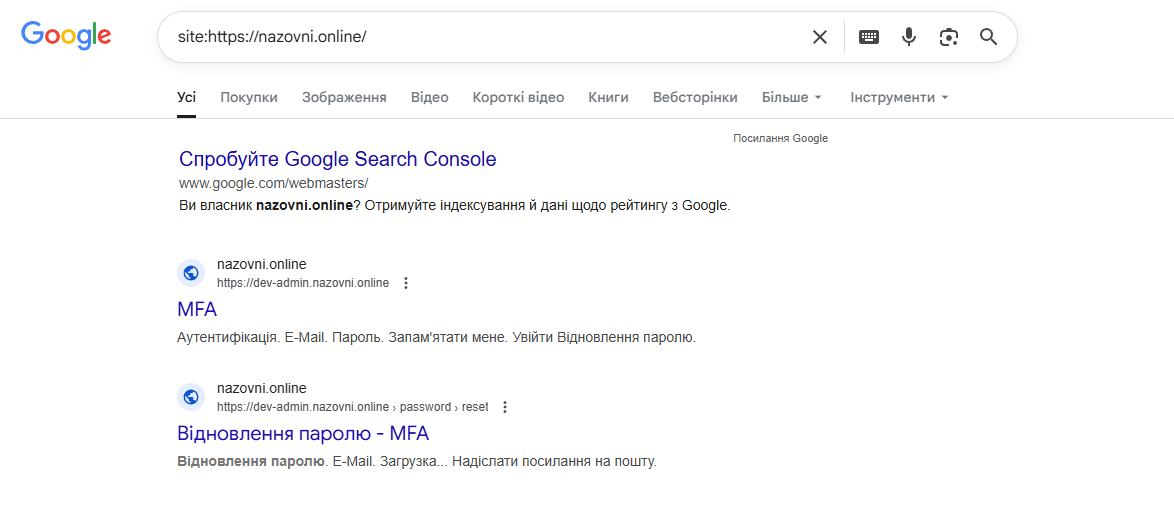Start voice search via microphone icon

pos(909,37)
